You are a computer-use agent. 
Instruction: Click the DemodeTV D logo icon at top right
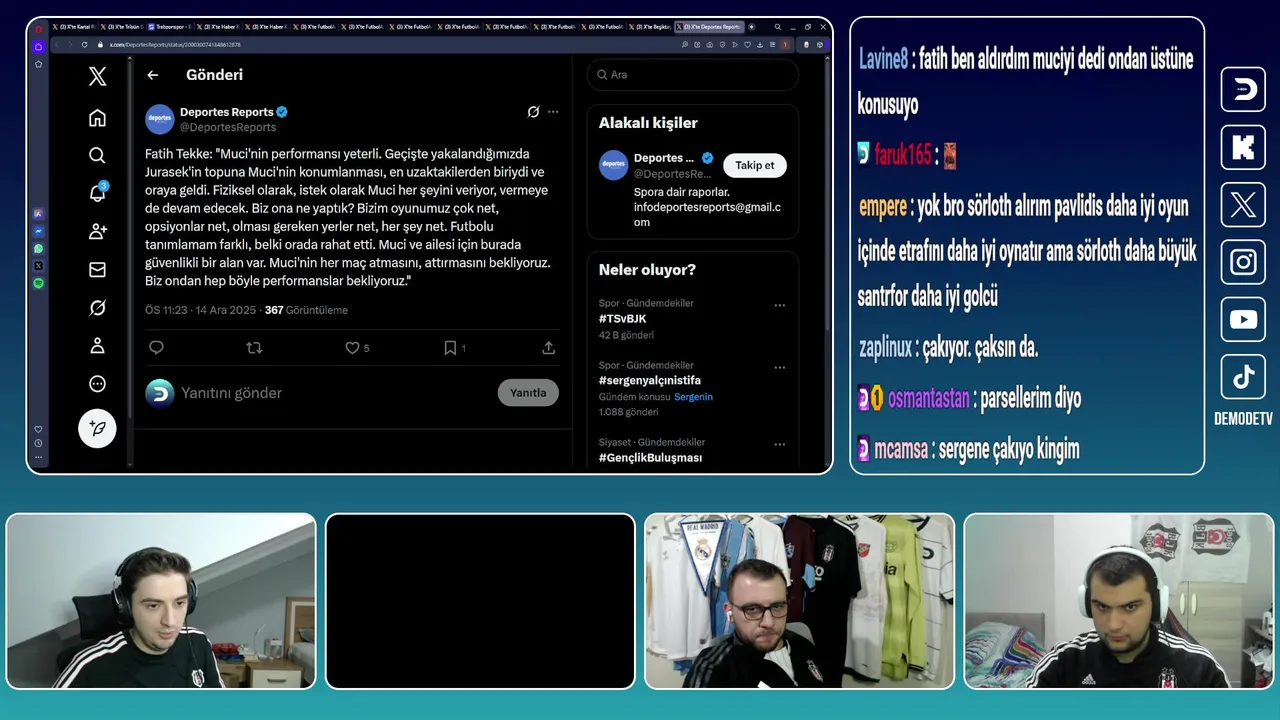point(1243,89)
